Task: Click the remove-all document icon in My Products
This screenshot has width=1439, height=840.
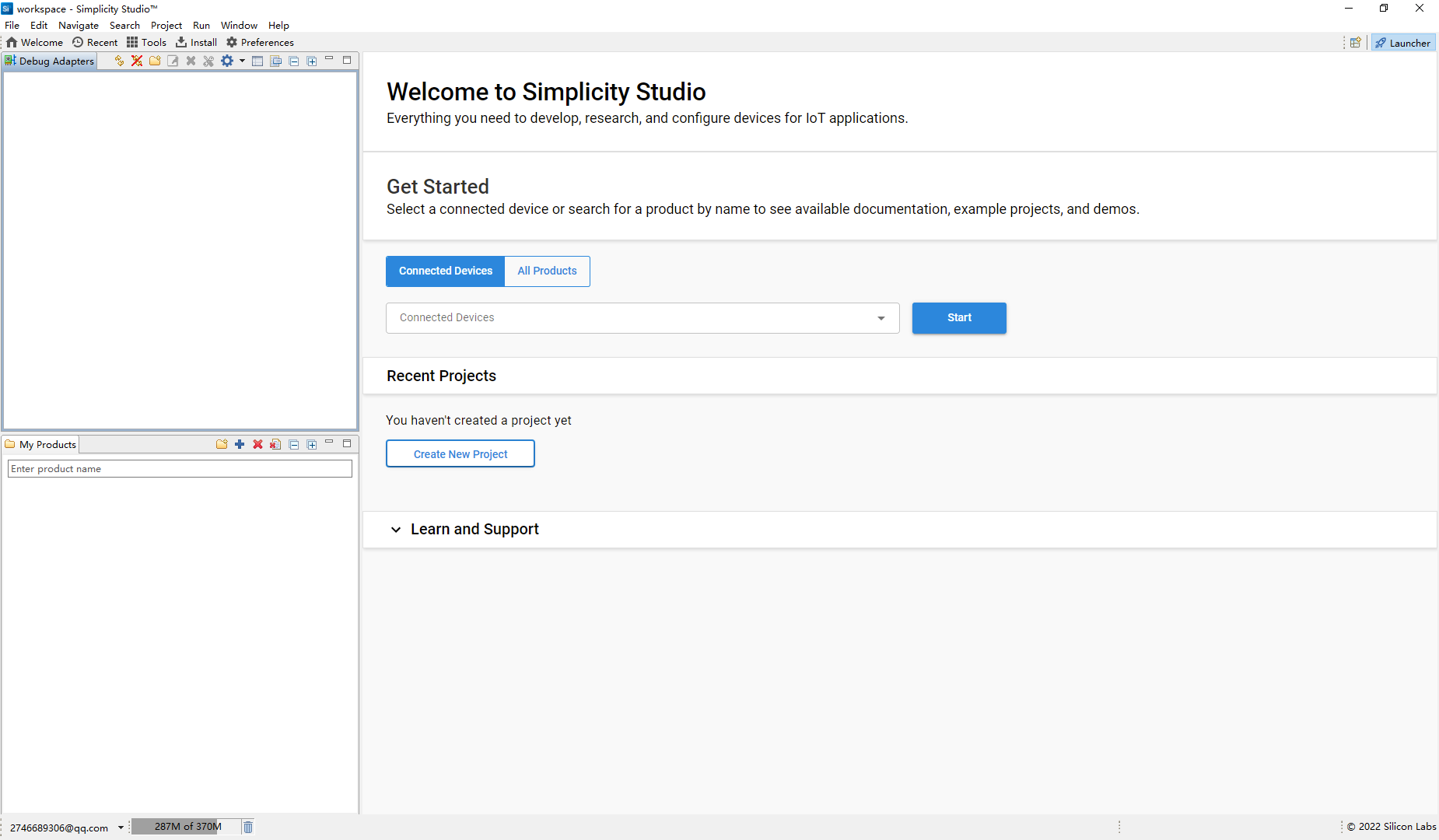Action: click(x=275, y=444)
